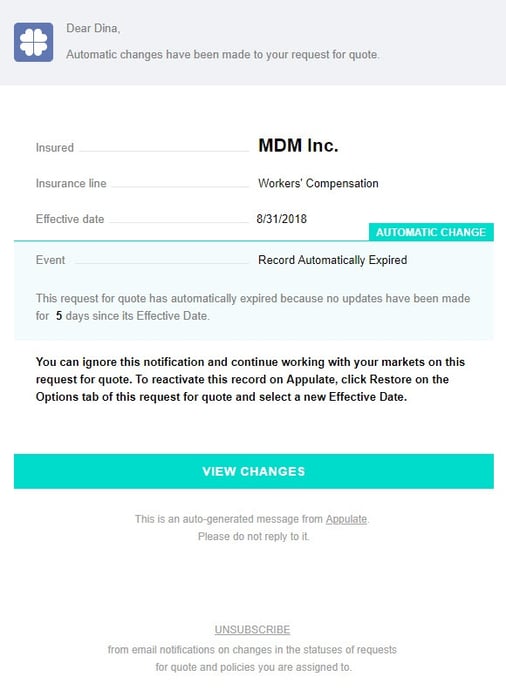This screenshot has width=506, height=697.
Task: Select the Effective date label
Action: pos(70,219)
